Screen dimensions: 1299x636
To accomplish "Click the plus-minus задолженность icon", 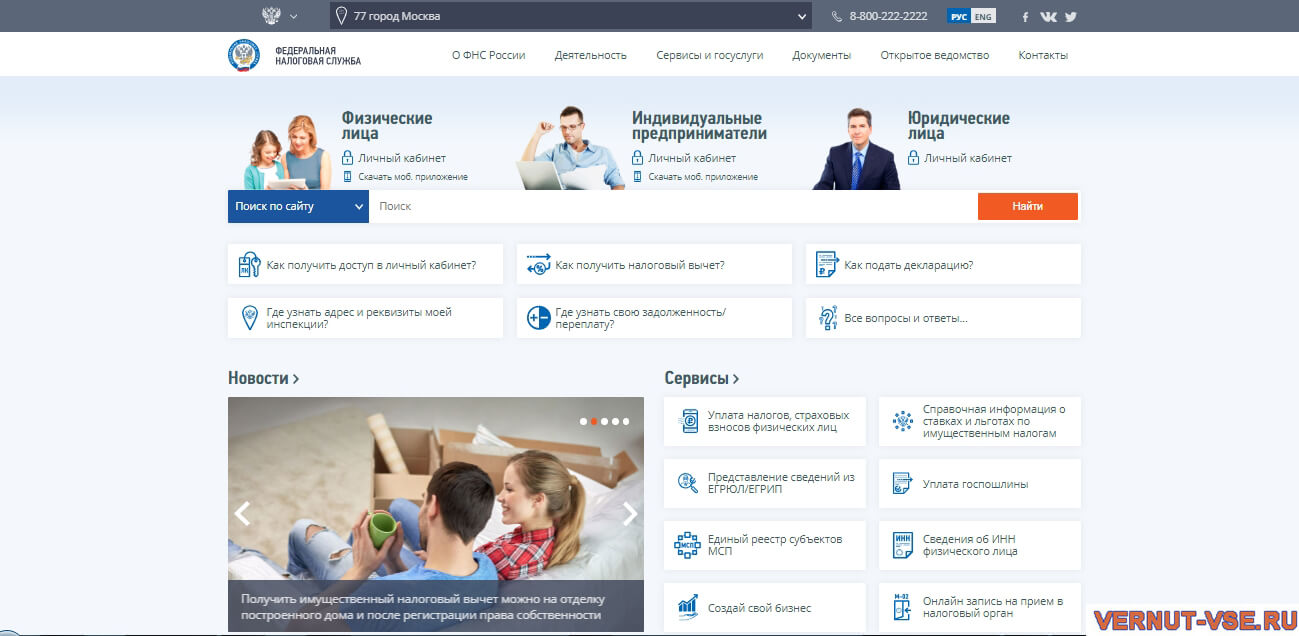I will [538, 319].
